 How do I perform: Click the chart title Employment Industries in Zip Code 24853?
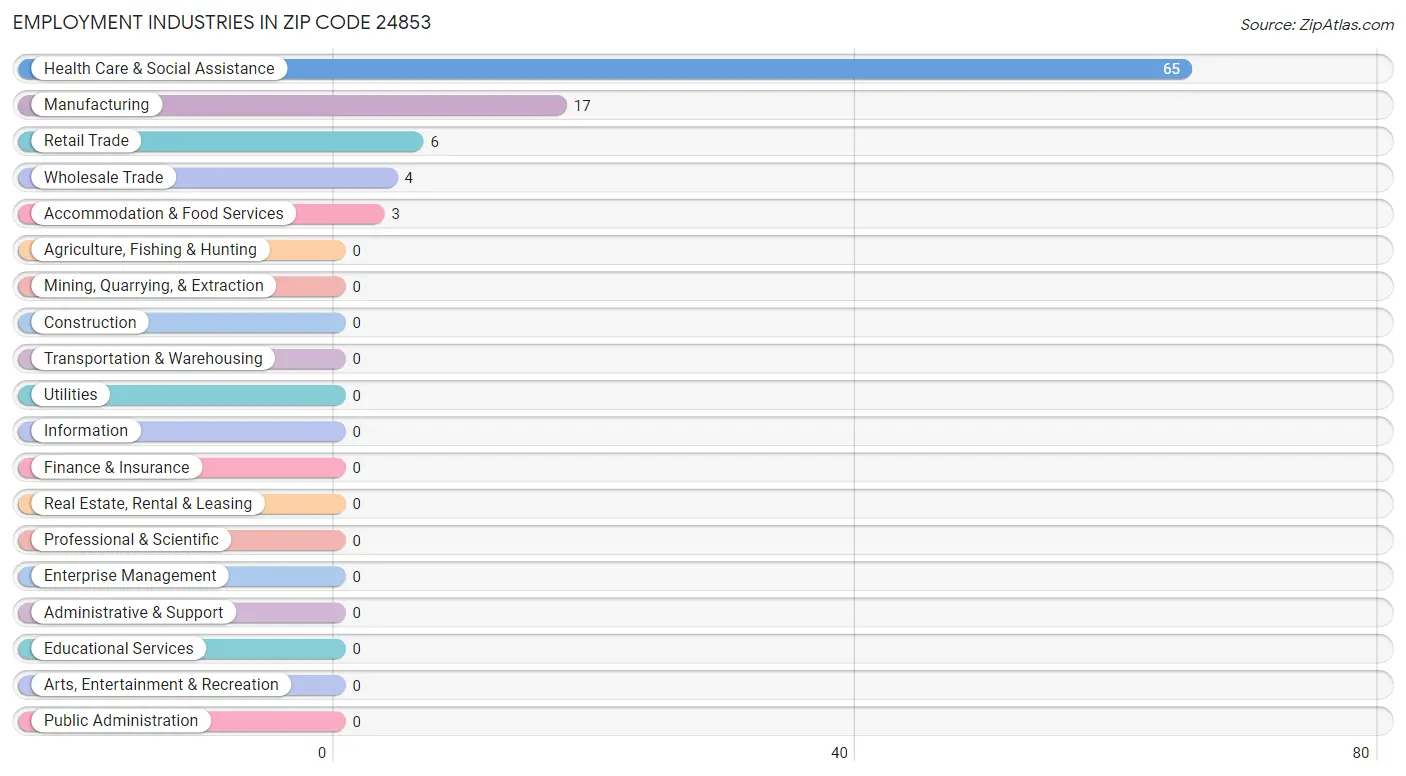[222, 22]
